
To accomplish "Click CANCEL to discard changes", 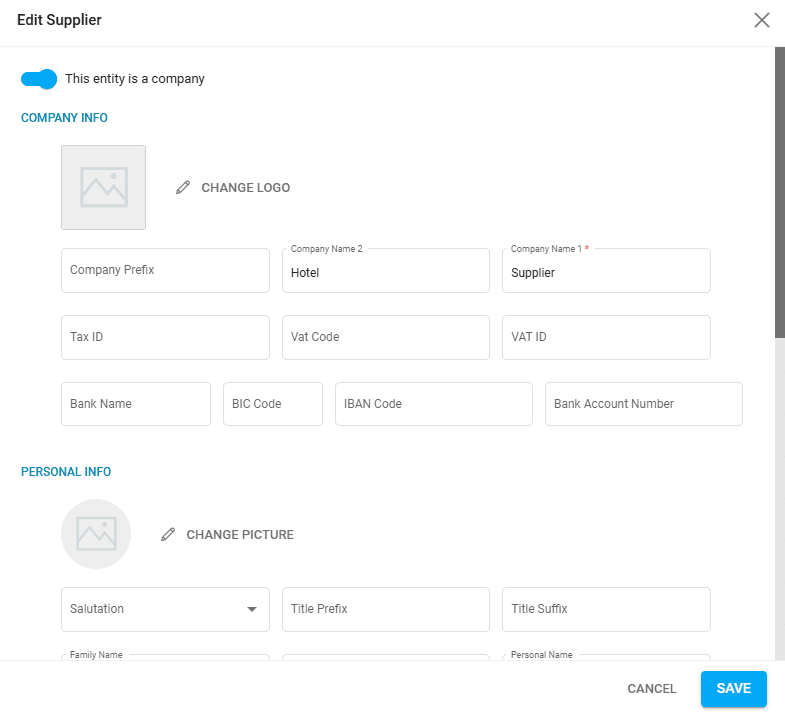I will 652,689.
